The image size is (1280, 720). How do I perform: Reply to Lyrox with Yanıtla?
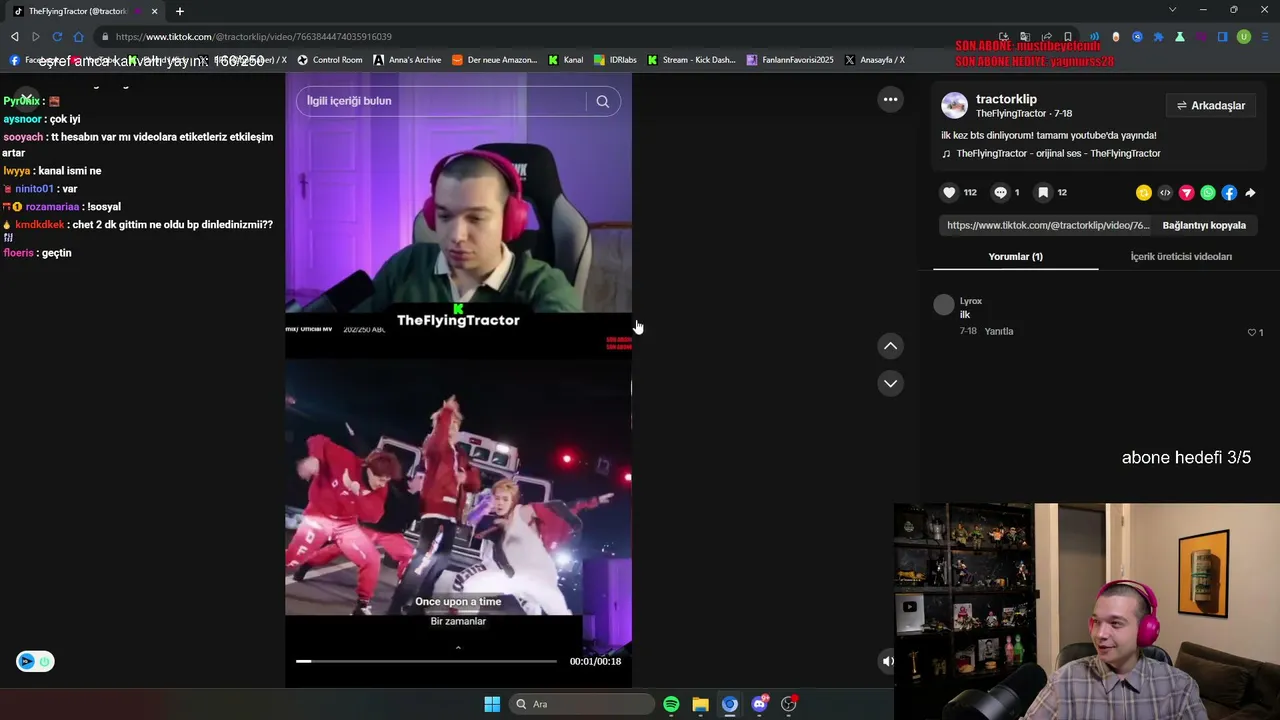point(999,331)
